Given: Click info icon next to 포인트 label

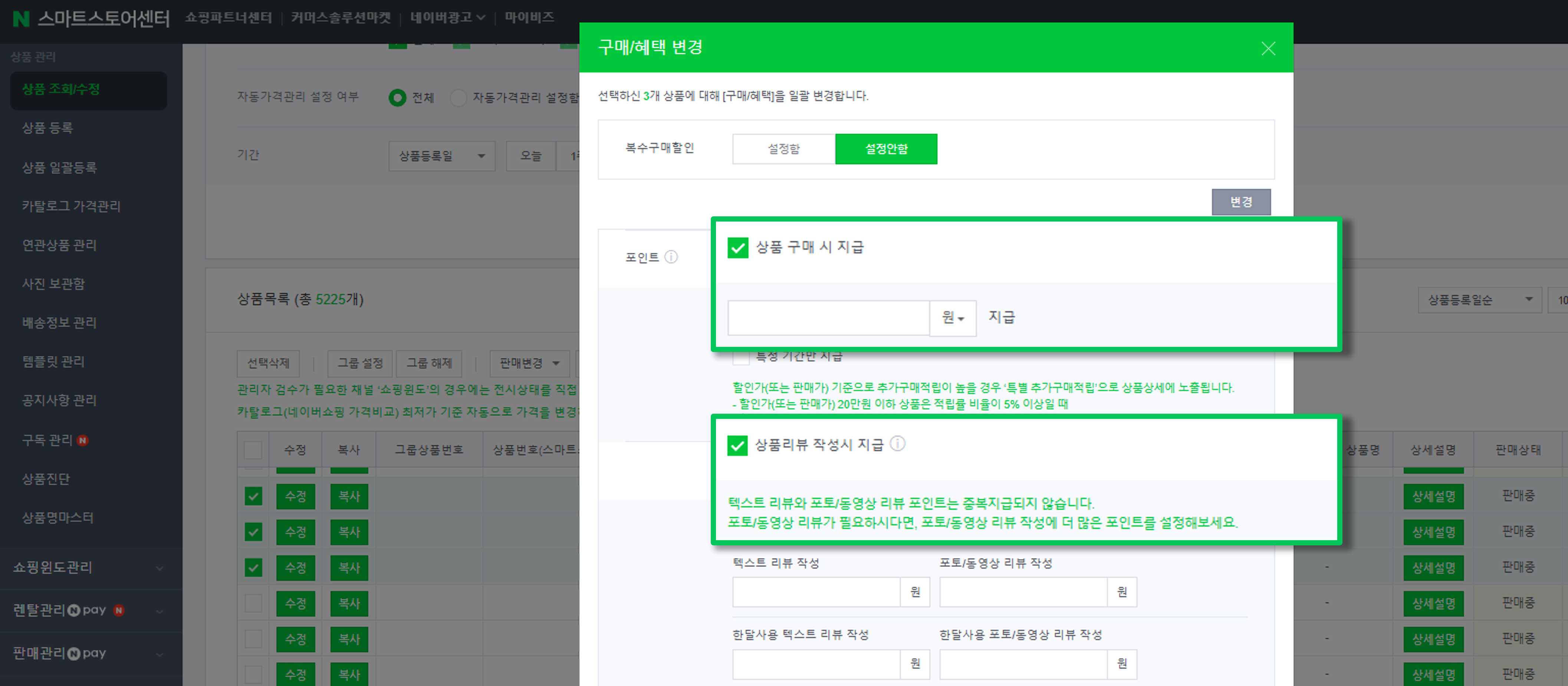Looking at the screenshot, I should coord(671,257).
